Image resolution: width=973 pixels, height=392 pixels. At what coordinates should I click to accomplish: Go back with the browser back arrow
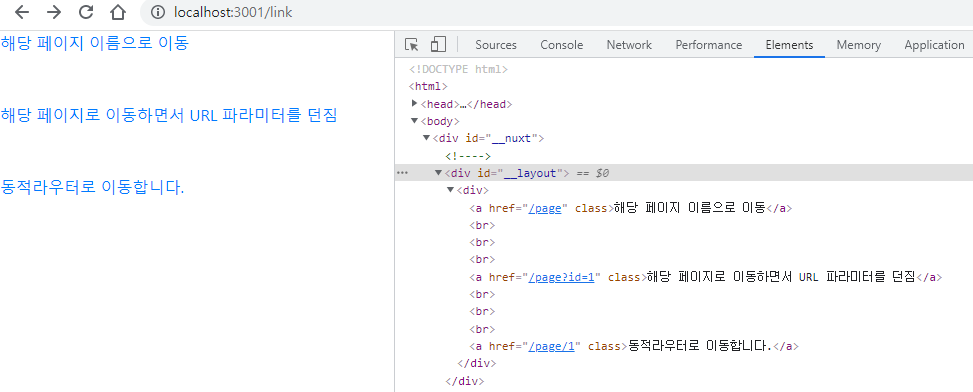point(22,12)
